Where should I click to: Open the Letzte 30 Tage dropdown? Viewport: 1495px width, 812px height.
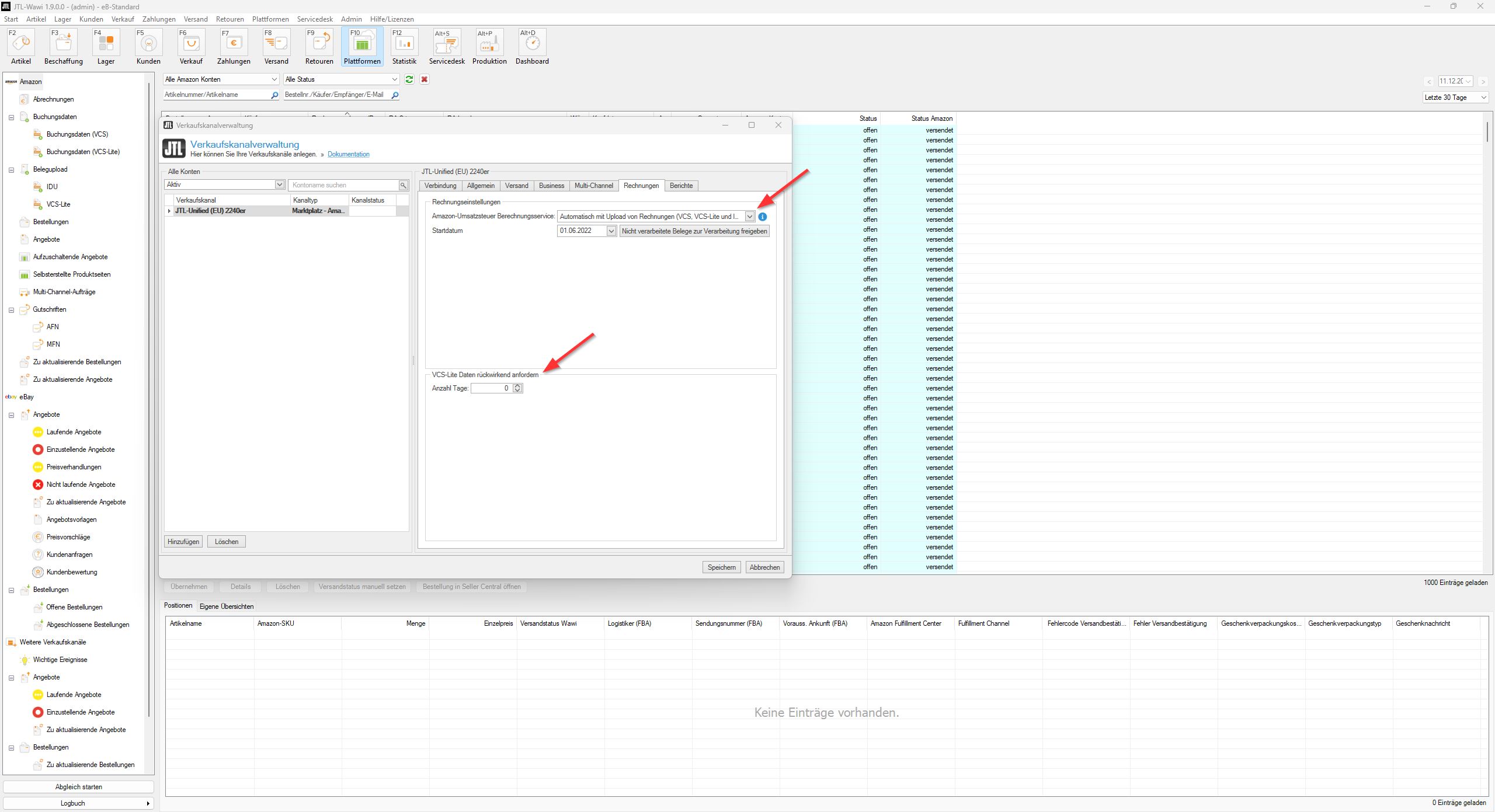[1456, 97]
